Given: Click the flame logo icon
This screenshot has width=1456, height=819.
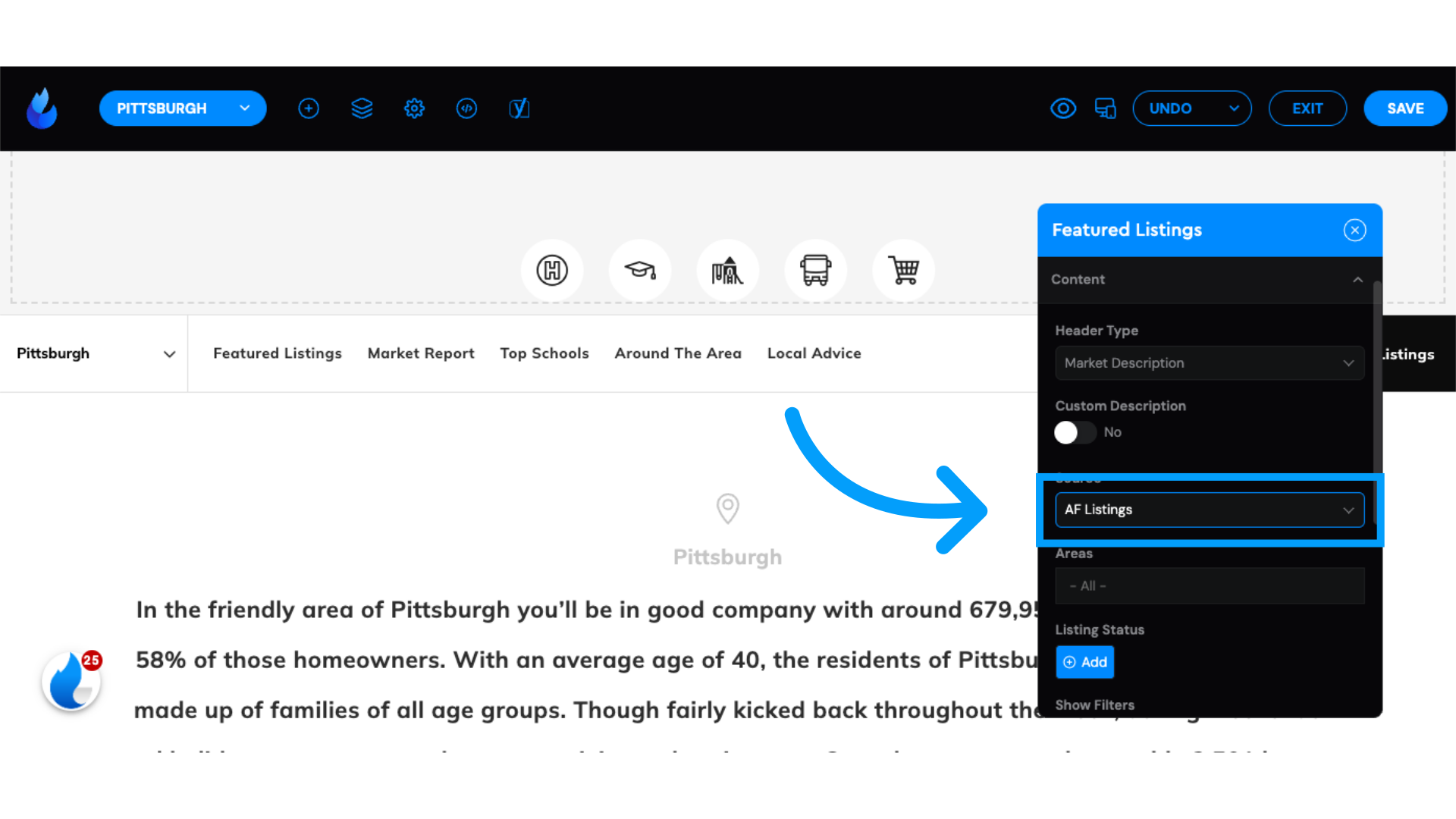Looking at the screenshot, I should pos(42,108).
